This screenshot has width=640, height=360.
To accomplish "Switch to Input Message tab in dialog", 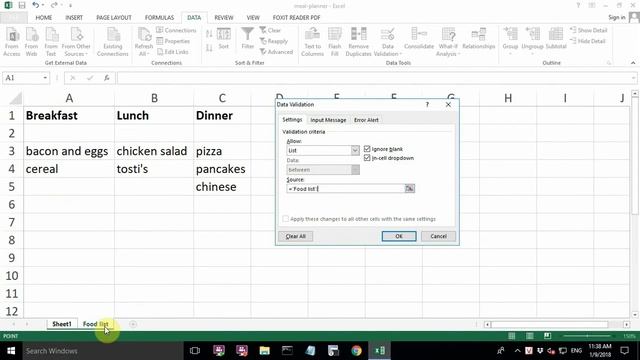I will [328, 120].
